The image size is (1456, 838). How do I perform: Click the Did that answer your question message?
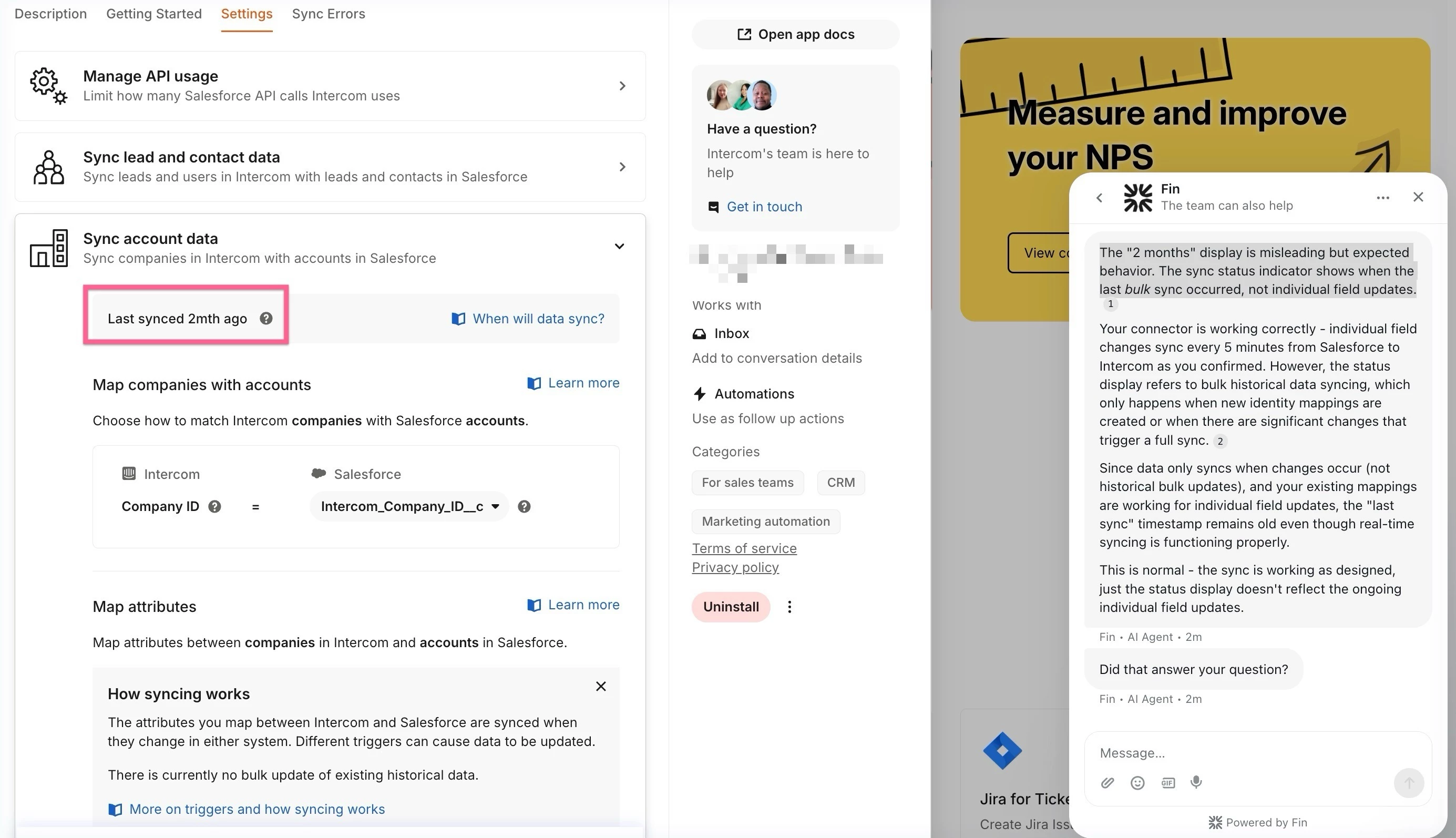(1193, 669)
